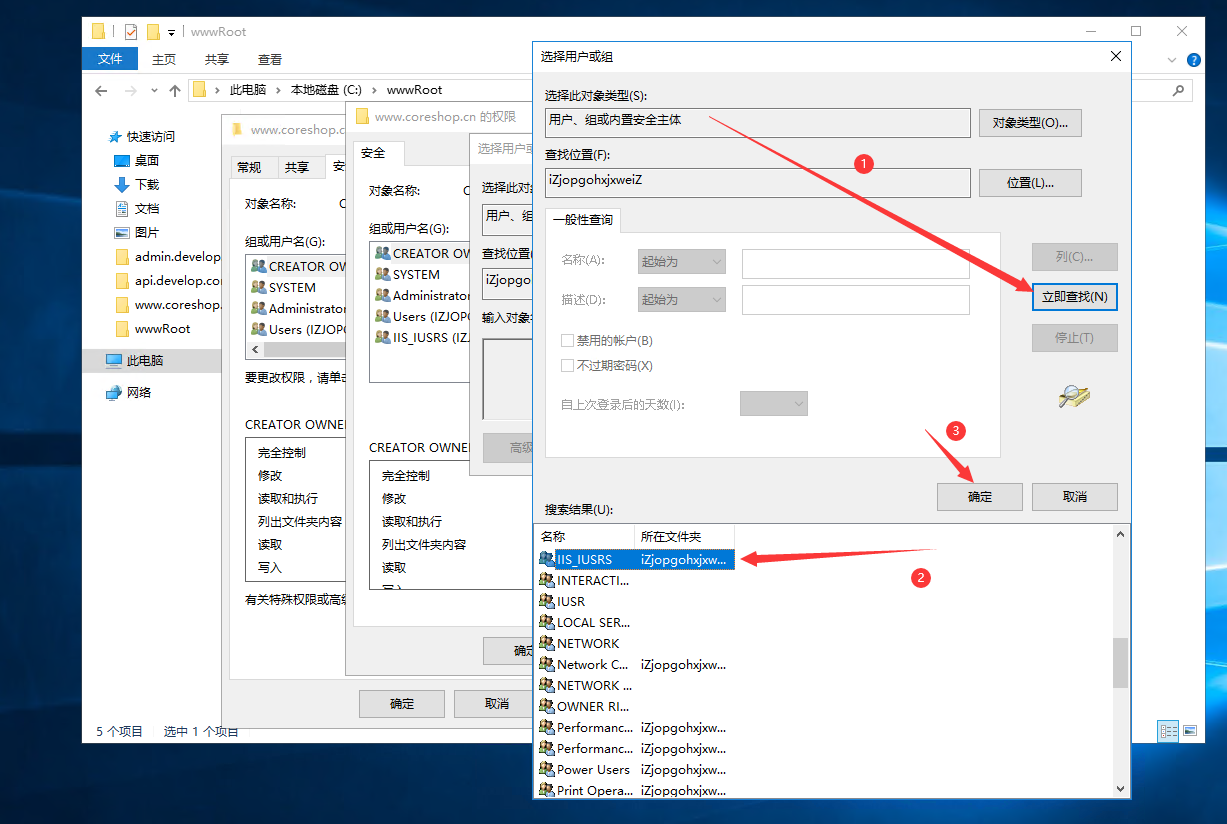
Task: Toggle 不过期密码 checkbox
Action: point(568,365)
